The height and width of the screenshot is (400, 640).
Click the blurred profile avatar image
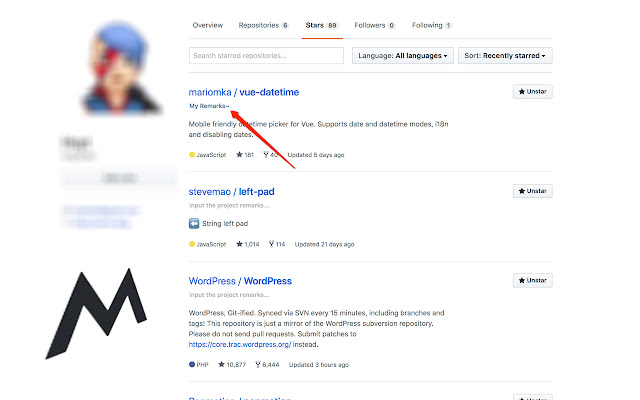[120, 67]
